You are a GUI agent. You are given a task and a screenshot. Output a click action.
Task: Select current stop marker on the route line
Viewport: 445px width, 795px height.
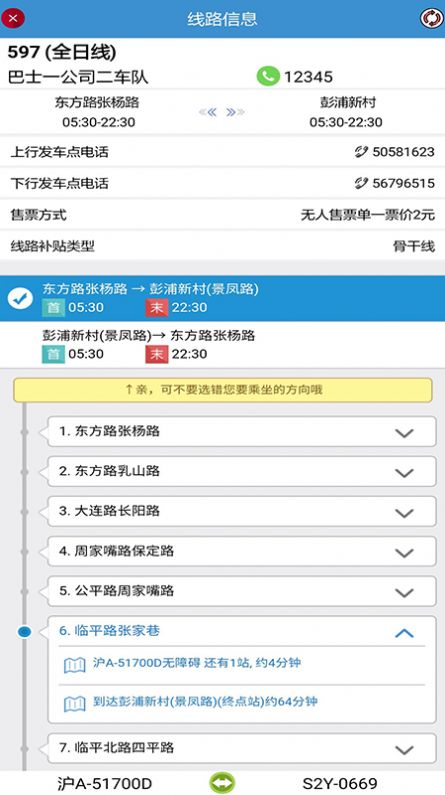click(x=24, y=632)
